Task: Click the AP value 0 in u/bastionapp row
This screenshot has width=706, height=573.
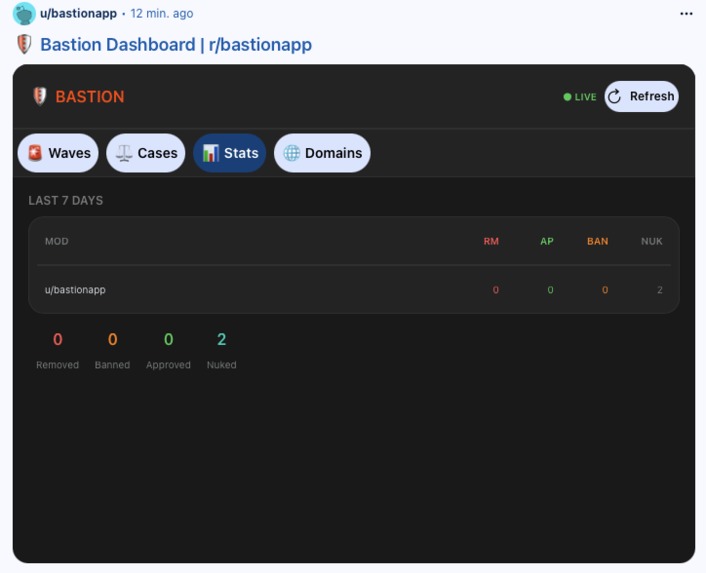Action: 550,290
